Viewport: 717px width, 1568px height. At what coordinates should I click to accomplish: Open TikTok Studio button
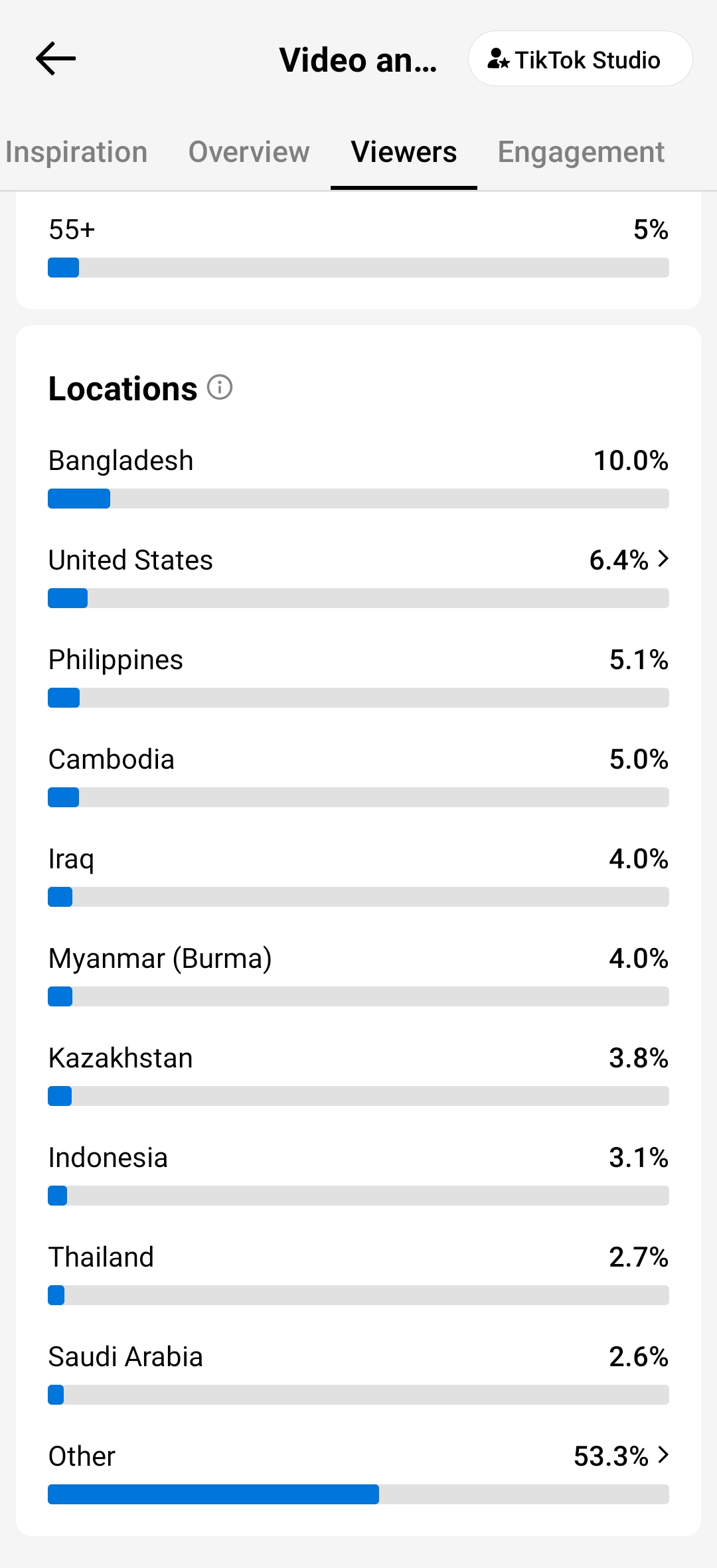coord(580,59)
